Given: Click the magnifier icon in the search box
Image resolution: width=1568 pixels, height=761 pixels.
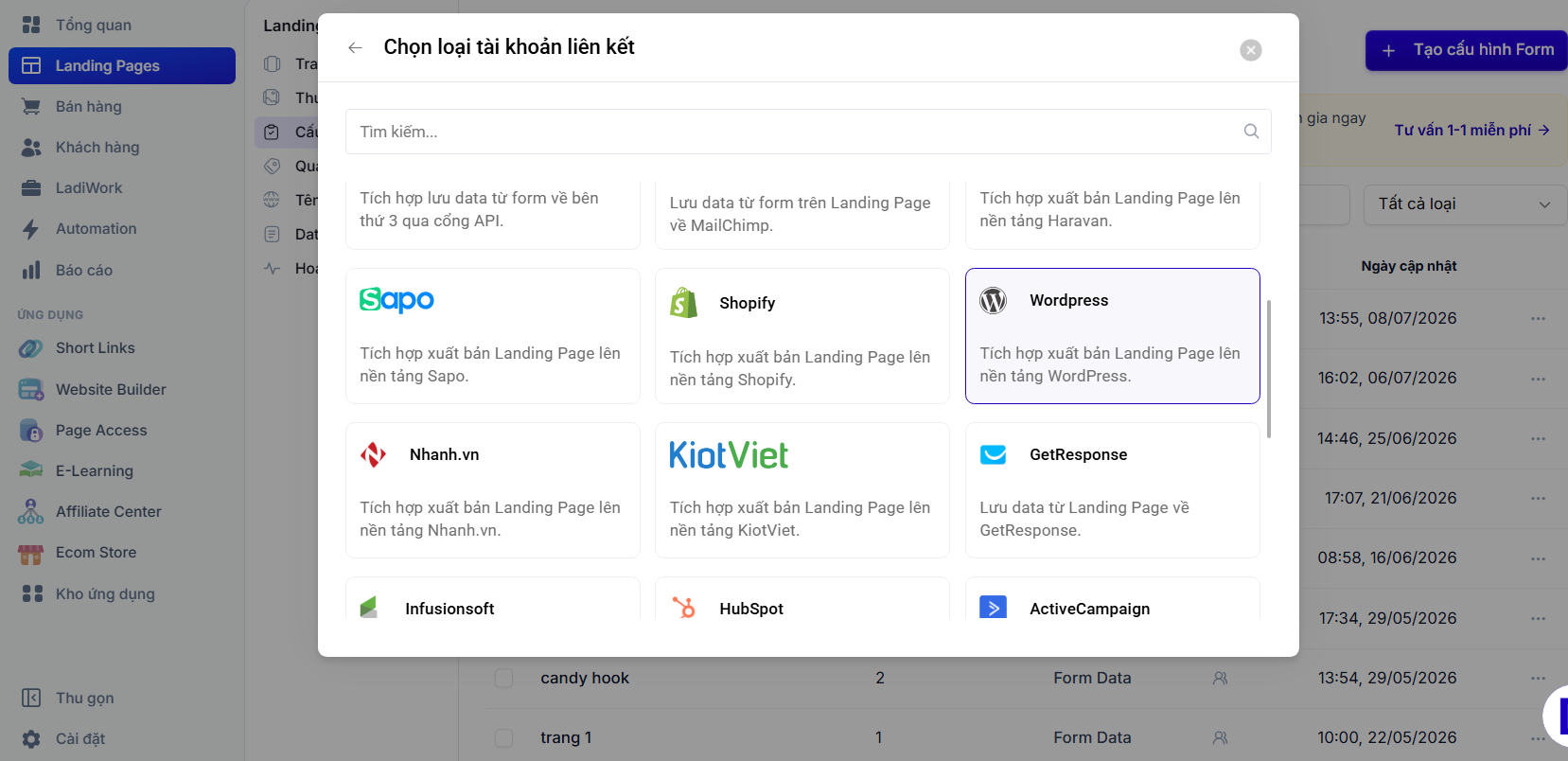Looking at the screenshot, I should (1251, 132).
